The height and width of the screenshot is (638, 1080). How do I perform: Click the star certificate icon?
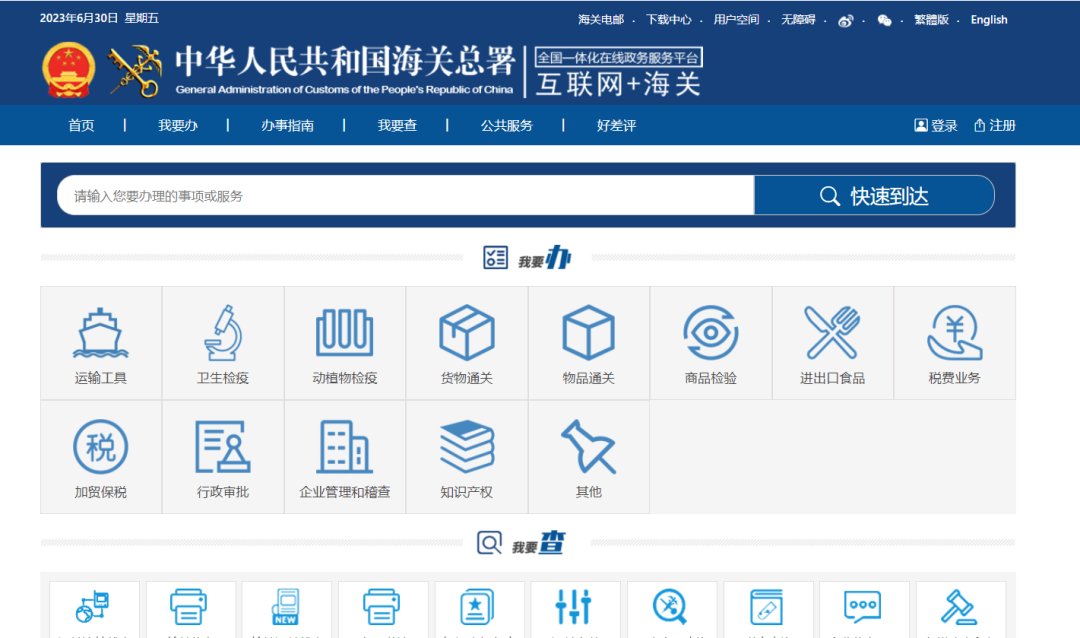[x=477, y=607]
